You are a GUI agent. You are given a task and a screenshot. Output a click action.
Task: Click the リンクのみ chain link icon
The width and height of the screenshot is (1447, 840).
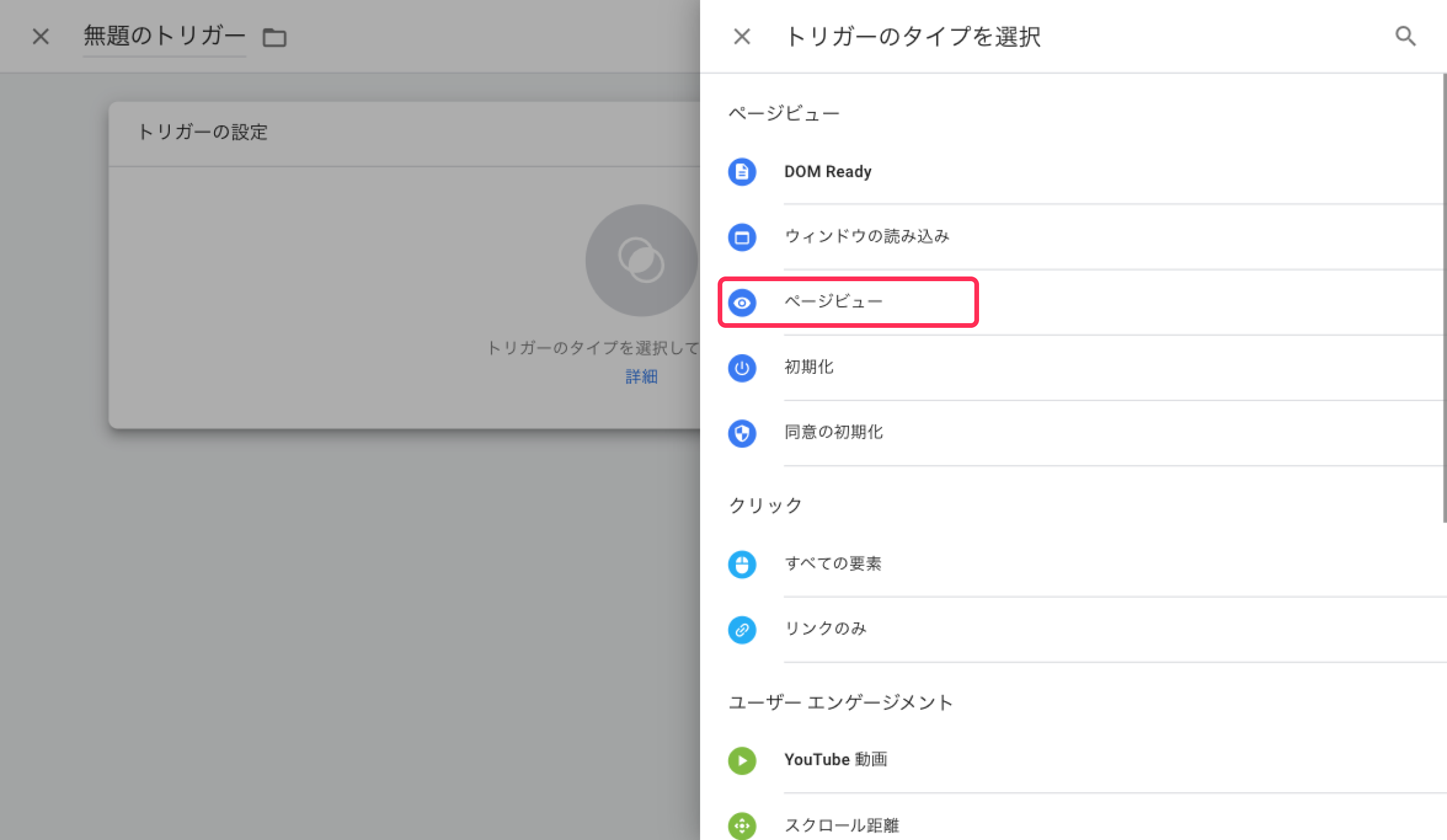[x=742, y=630]
